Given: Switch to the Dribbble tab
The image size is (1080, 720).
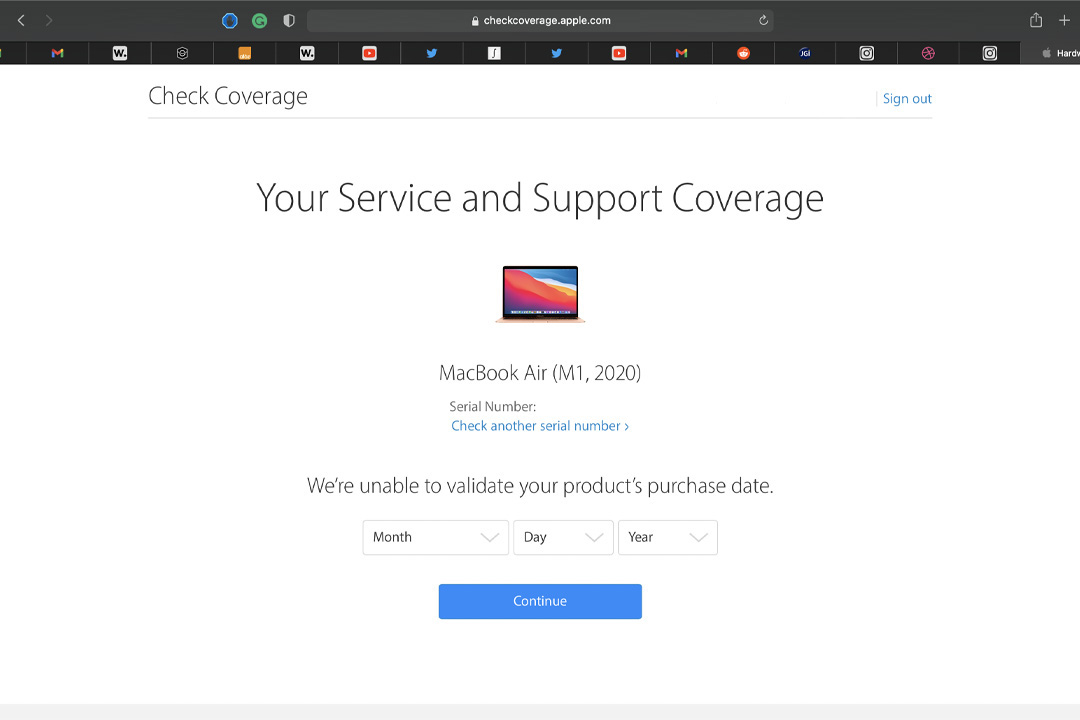Looking at the screenshot, I should (928, 53).
